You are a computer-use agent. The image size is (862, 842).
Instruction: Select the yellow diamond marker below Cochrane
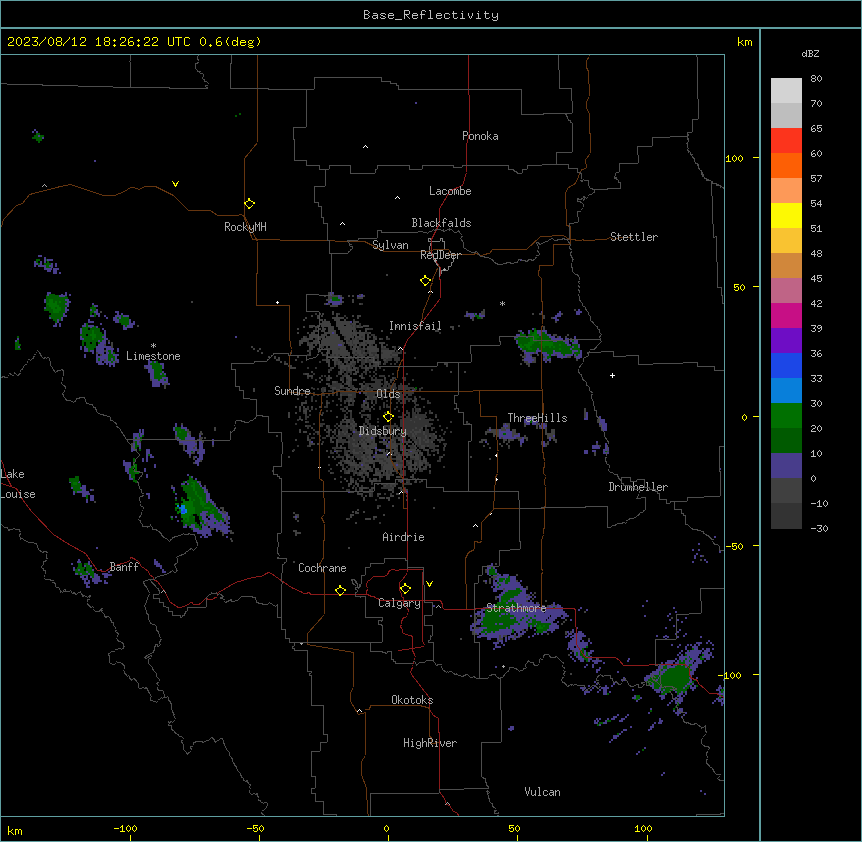340,590
